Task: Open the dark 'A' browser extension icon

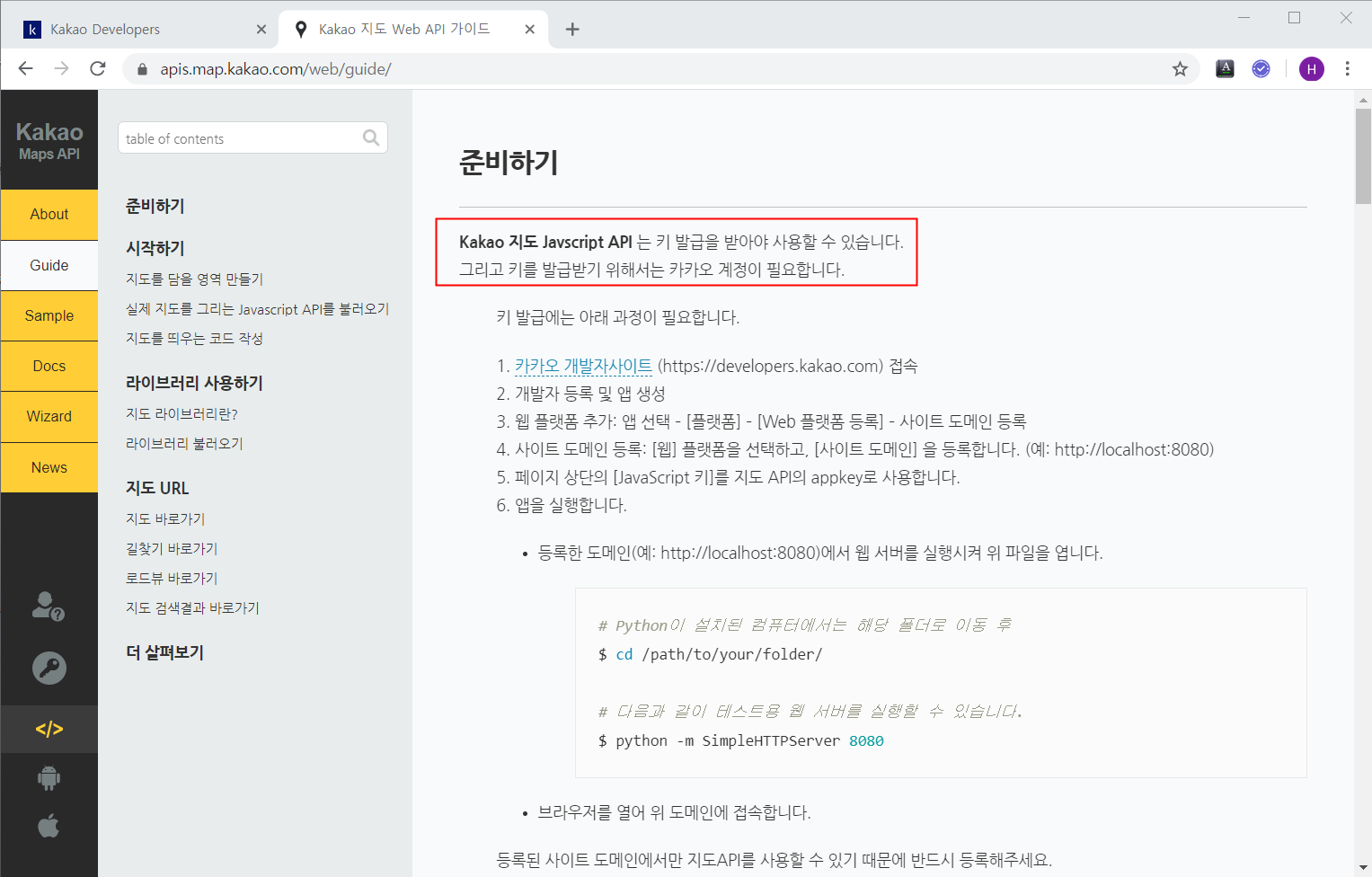Action: pyautogui.click(x=1225, y=68)
